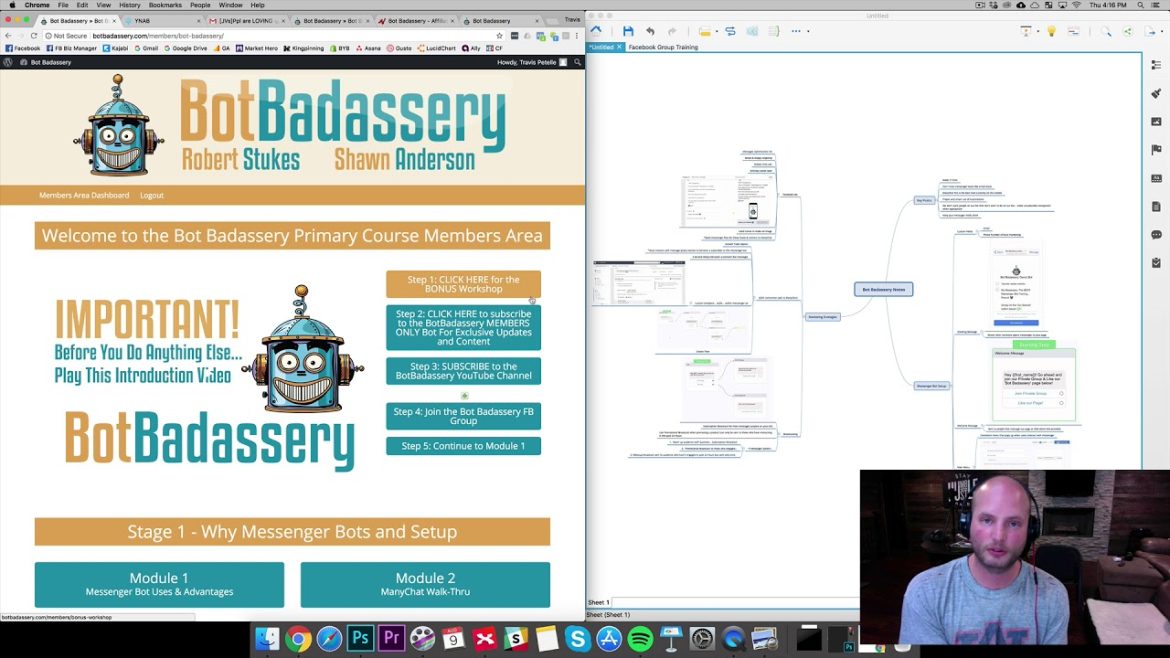Viewport: 1170px width, 658px height.
Task: Save the mind map using the floppy disk icon
Action: [628, 31]
